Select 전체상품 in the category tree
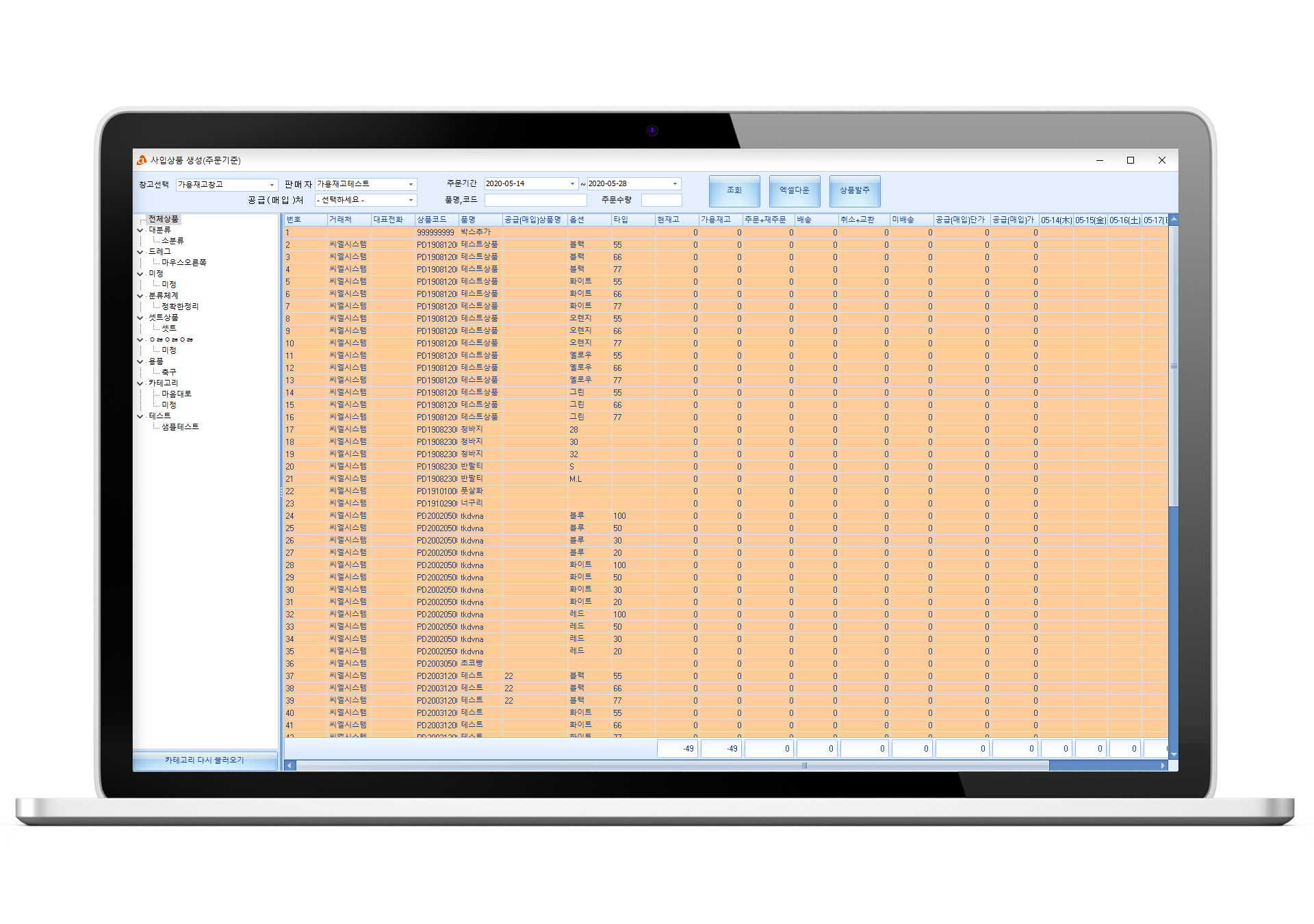Screen dimensions: 1314x924 [163, 219]
